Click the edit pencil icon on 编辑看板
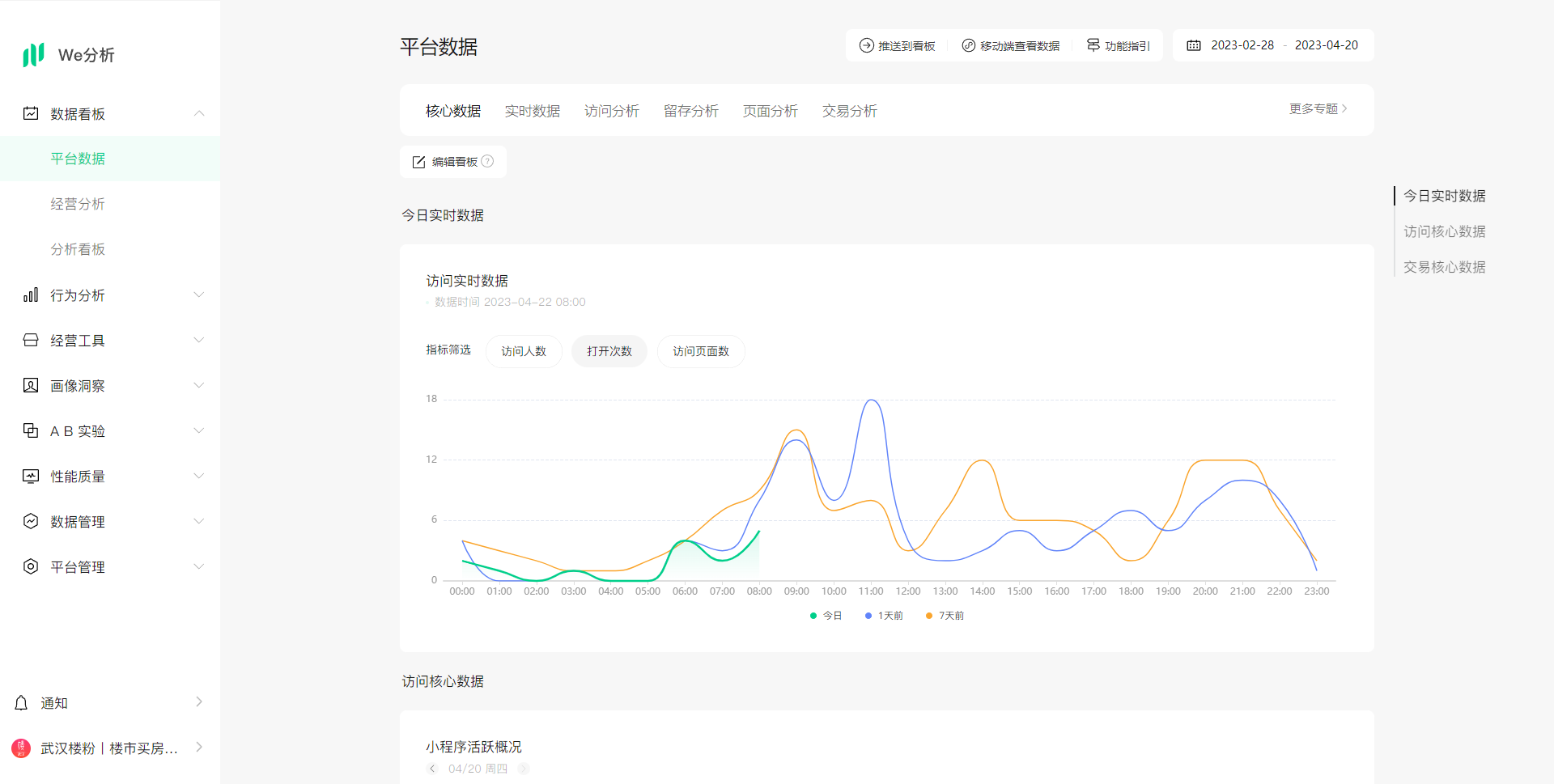The image size is (1554, 784). pos(418,163)
